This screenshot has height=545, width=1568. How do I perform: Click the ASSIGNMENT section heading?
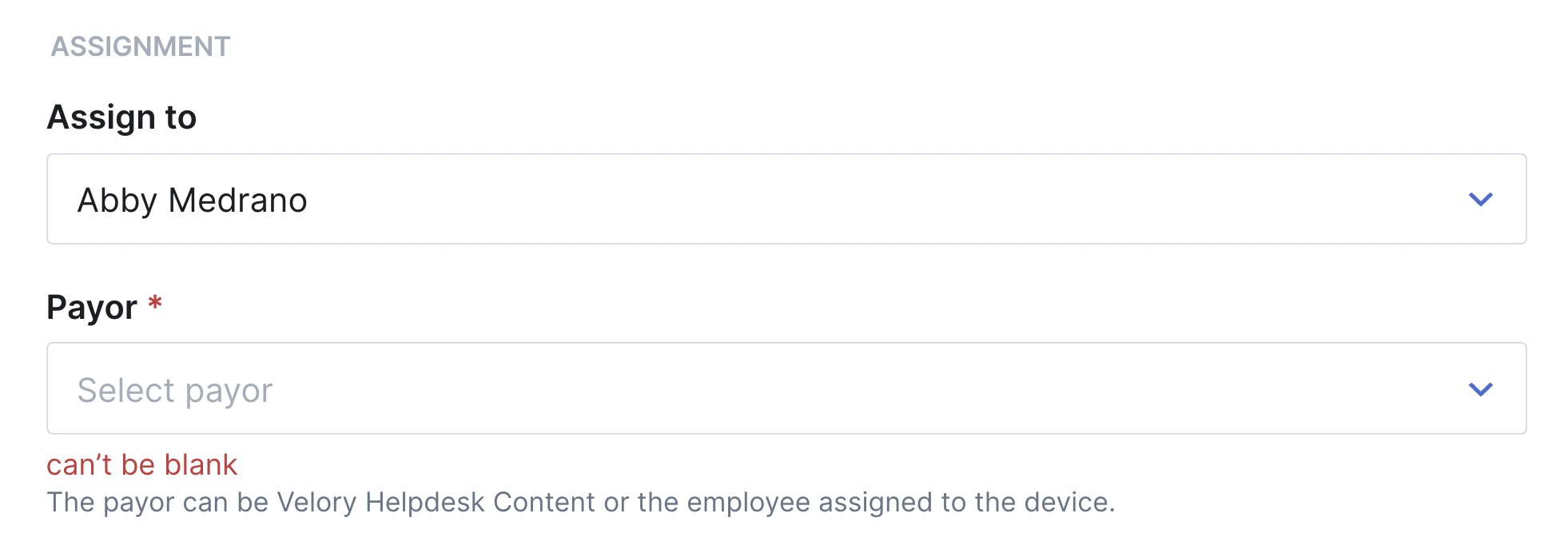(x=141, y=46)
